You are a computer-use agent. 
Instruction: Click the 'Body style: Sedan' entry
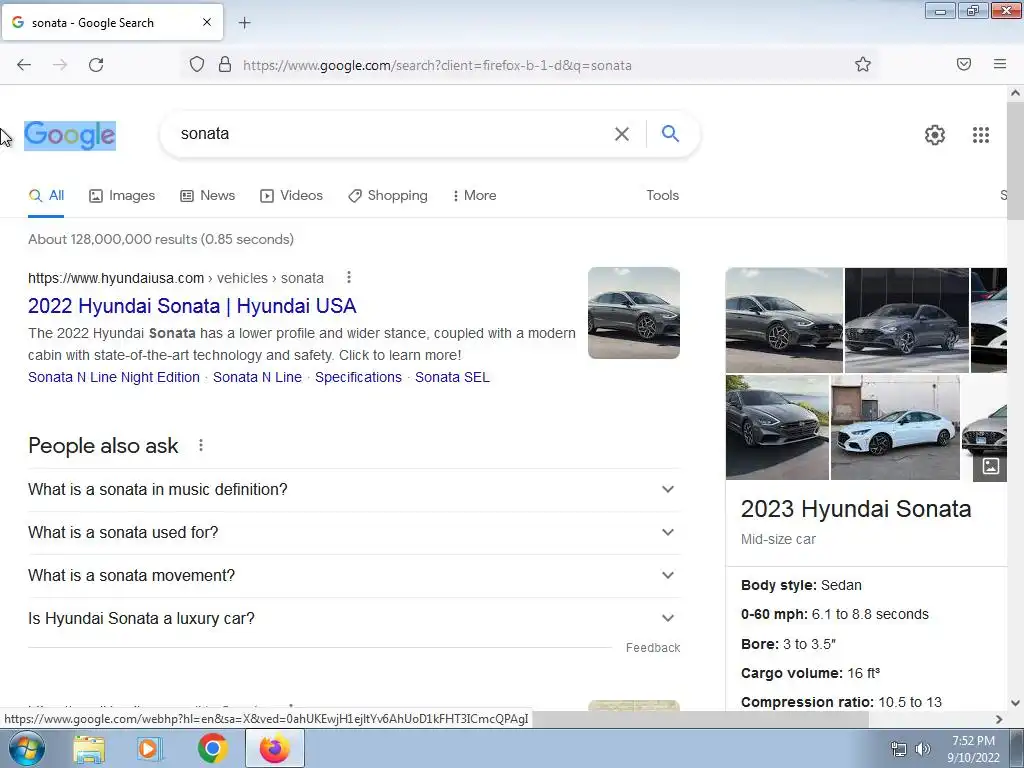(801, 585)
